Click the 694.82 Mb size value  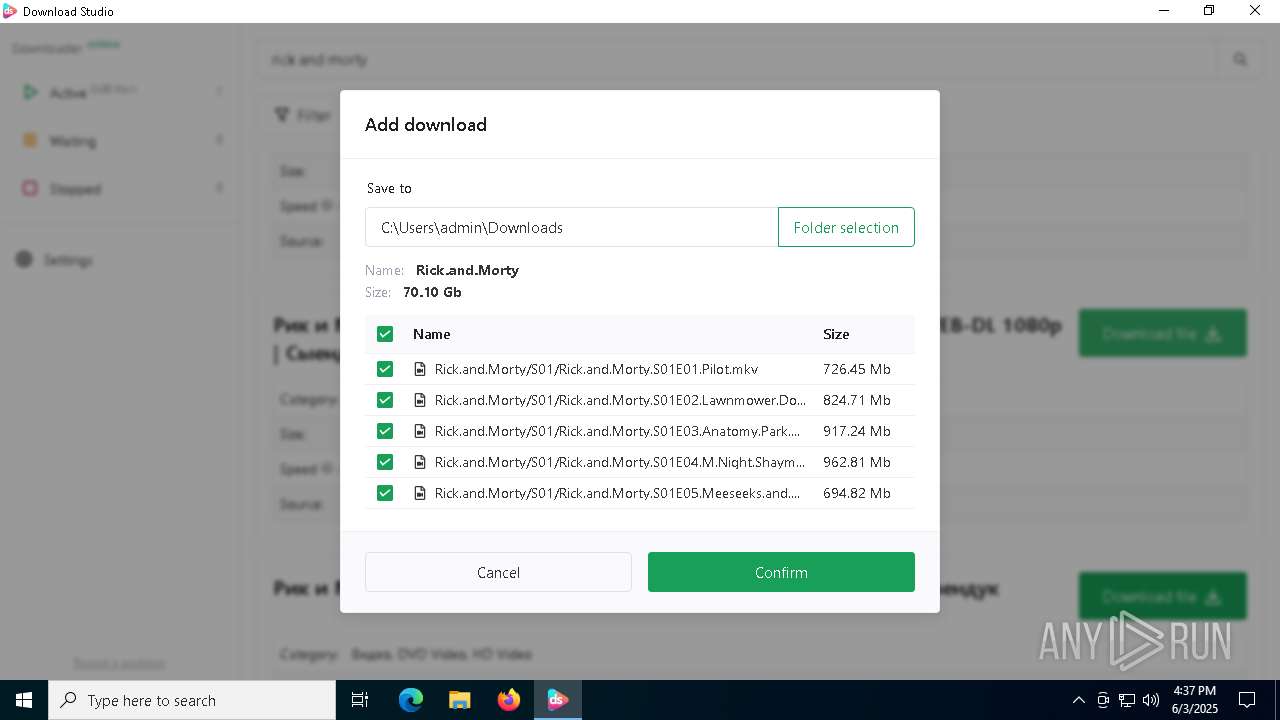857,493
